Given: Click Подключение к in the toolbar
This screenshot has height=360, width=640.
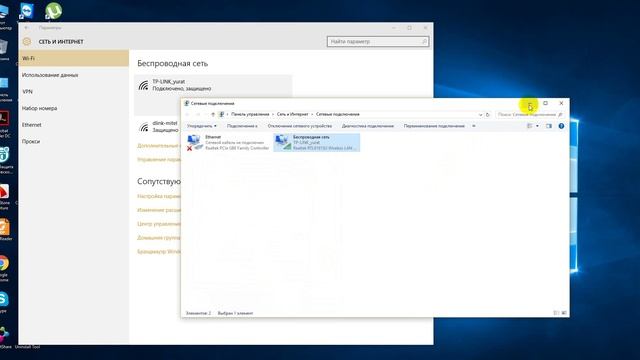Looking at the screenshot, I should coord(242,126).
